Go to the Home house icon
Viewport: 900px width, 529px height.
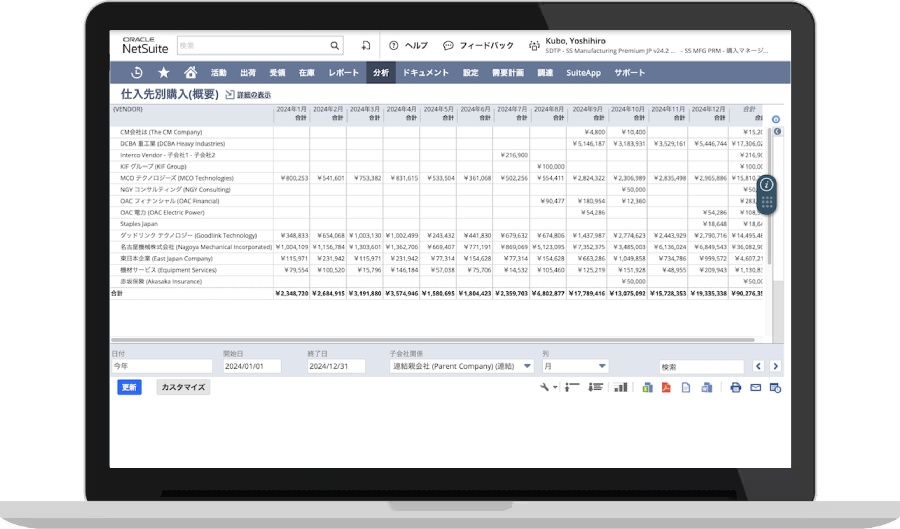tap(191, 72)
